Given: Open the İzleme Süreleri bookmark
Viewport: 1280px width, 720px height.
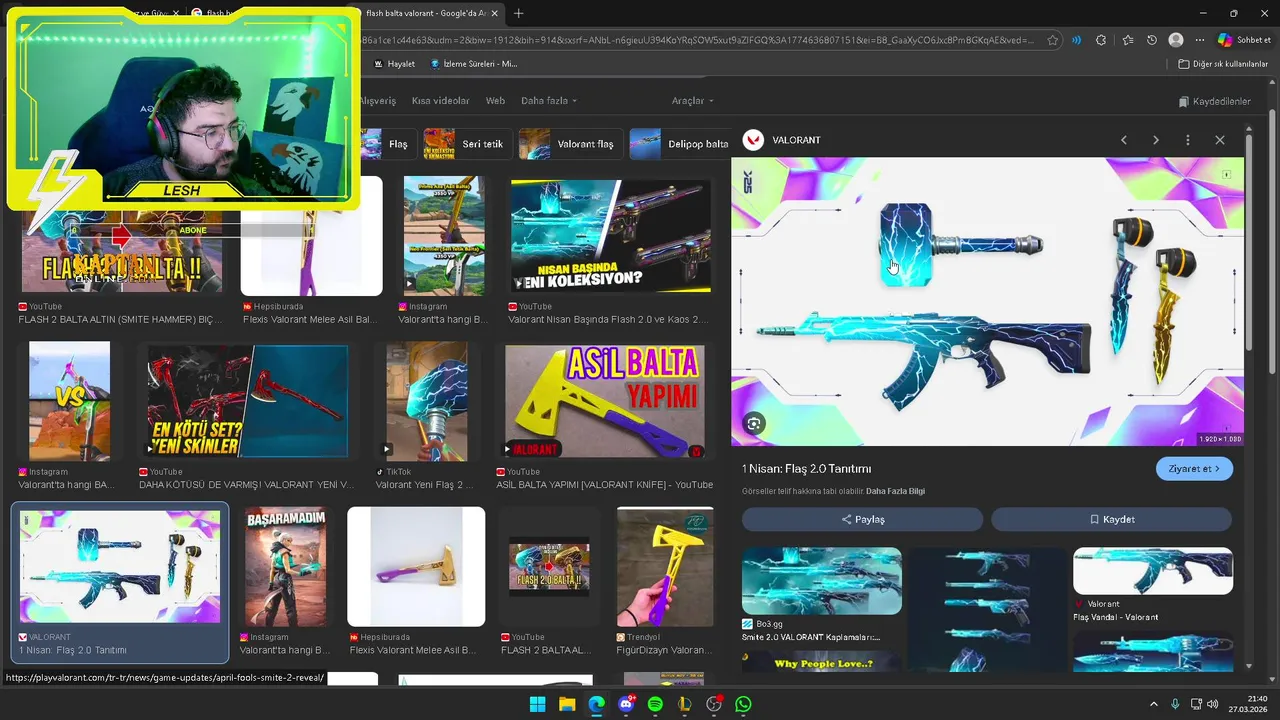Looking at the screenshot, I should point(474,64).
